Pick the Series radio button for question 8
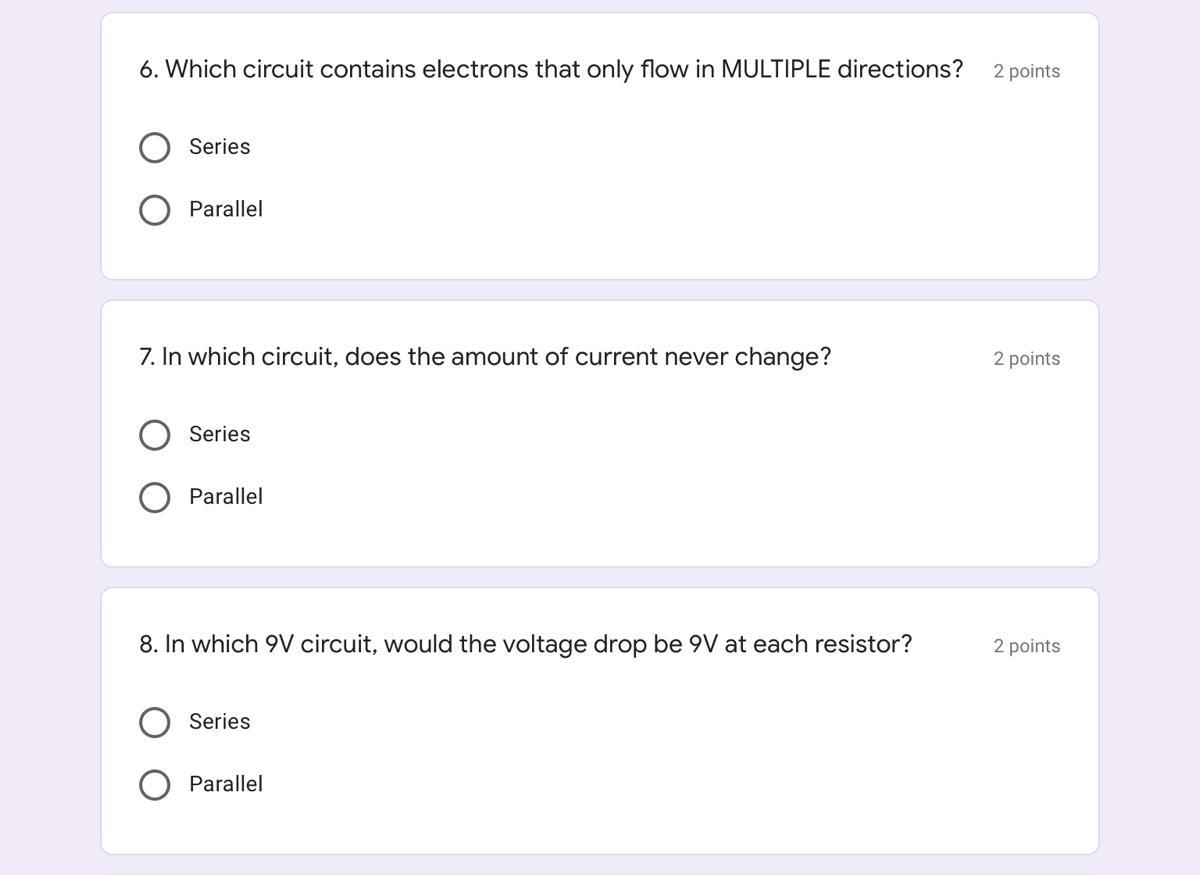Image resolution: width=1200 pixels, height=875 pixels. (154, 722)
